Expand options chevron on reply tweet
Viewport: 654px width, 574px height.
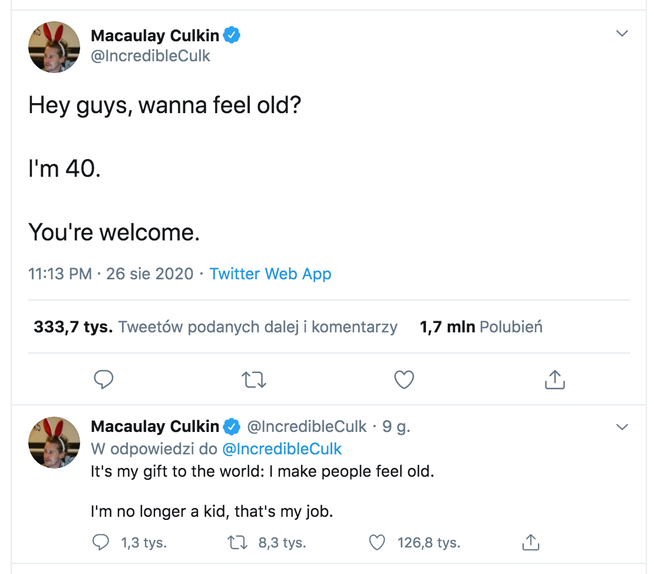(622, 427)
